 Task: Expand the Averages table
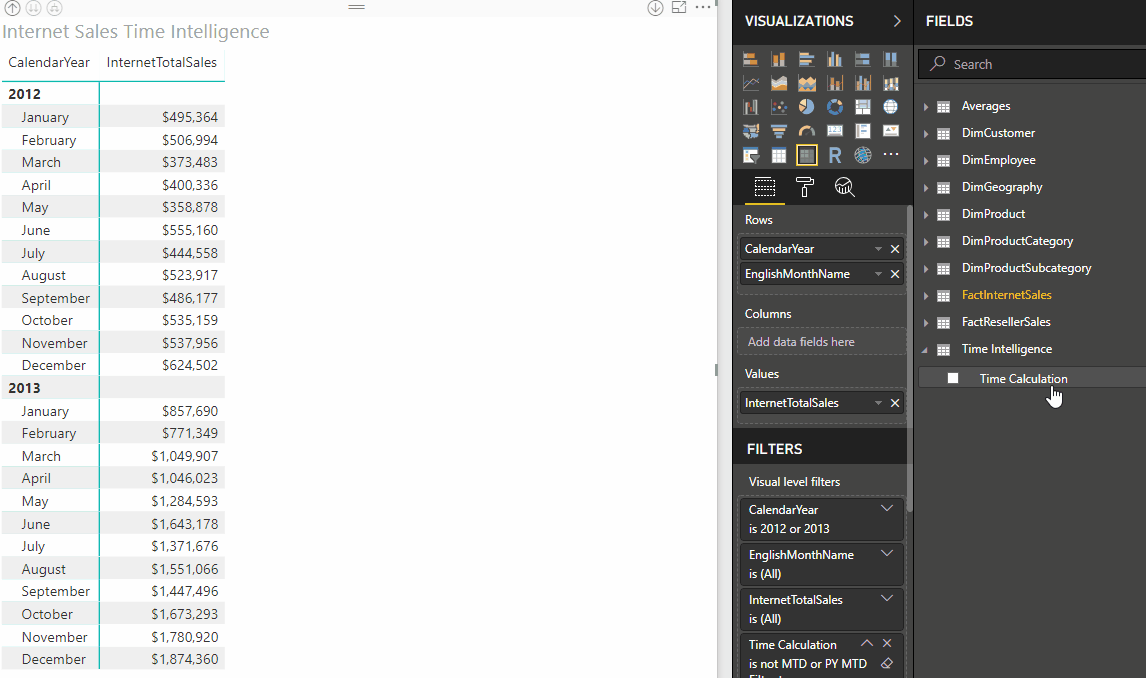[926, 107]
